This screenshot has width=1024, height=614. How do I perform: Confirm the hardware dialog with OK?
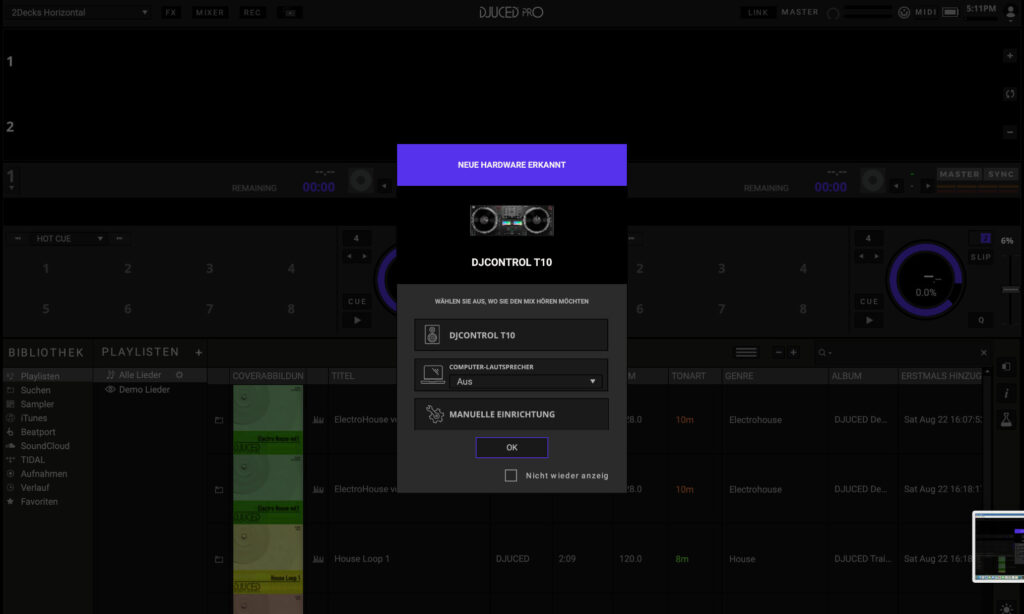[511, 447]
